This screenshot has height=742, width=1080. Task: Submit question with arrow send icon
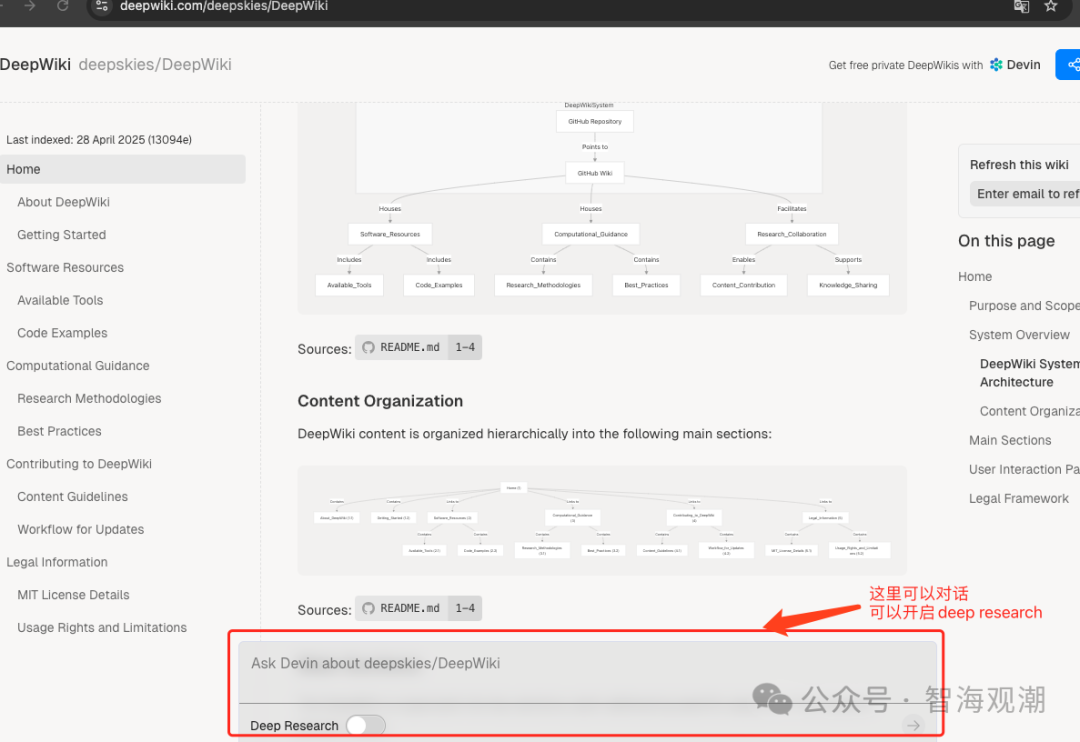coord(913,725)
